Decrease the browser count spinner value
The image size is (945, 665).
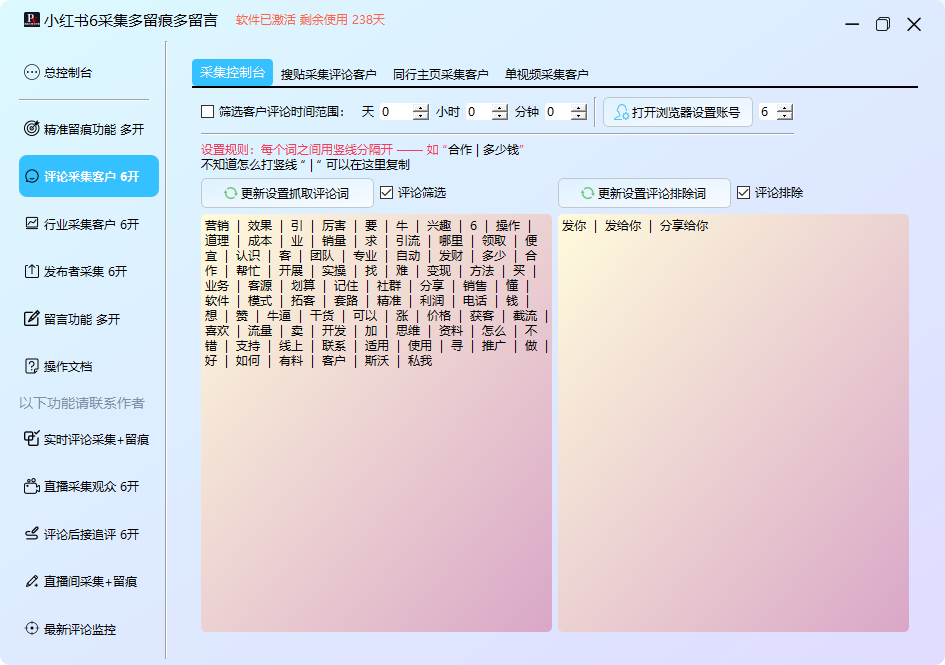click(785, 117)
